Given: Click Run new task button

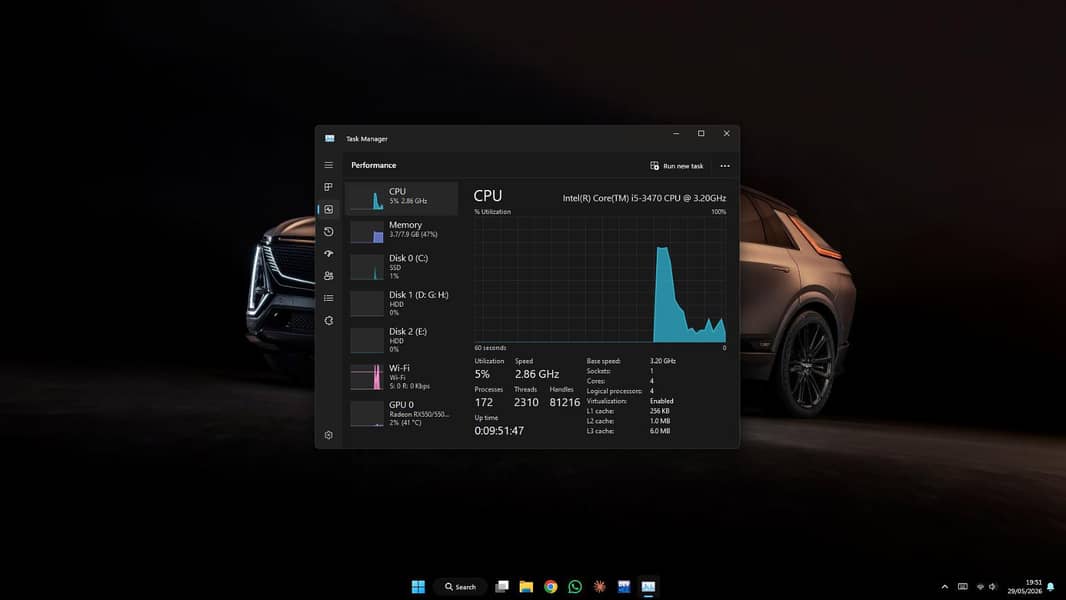Looking at the screenshot, I should coord(676,166).
